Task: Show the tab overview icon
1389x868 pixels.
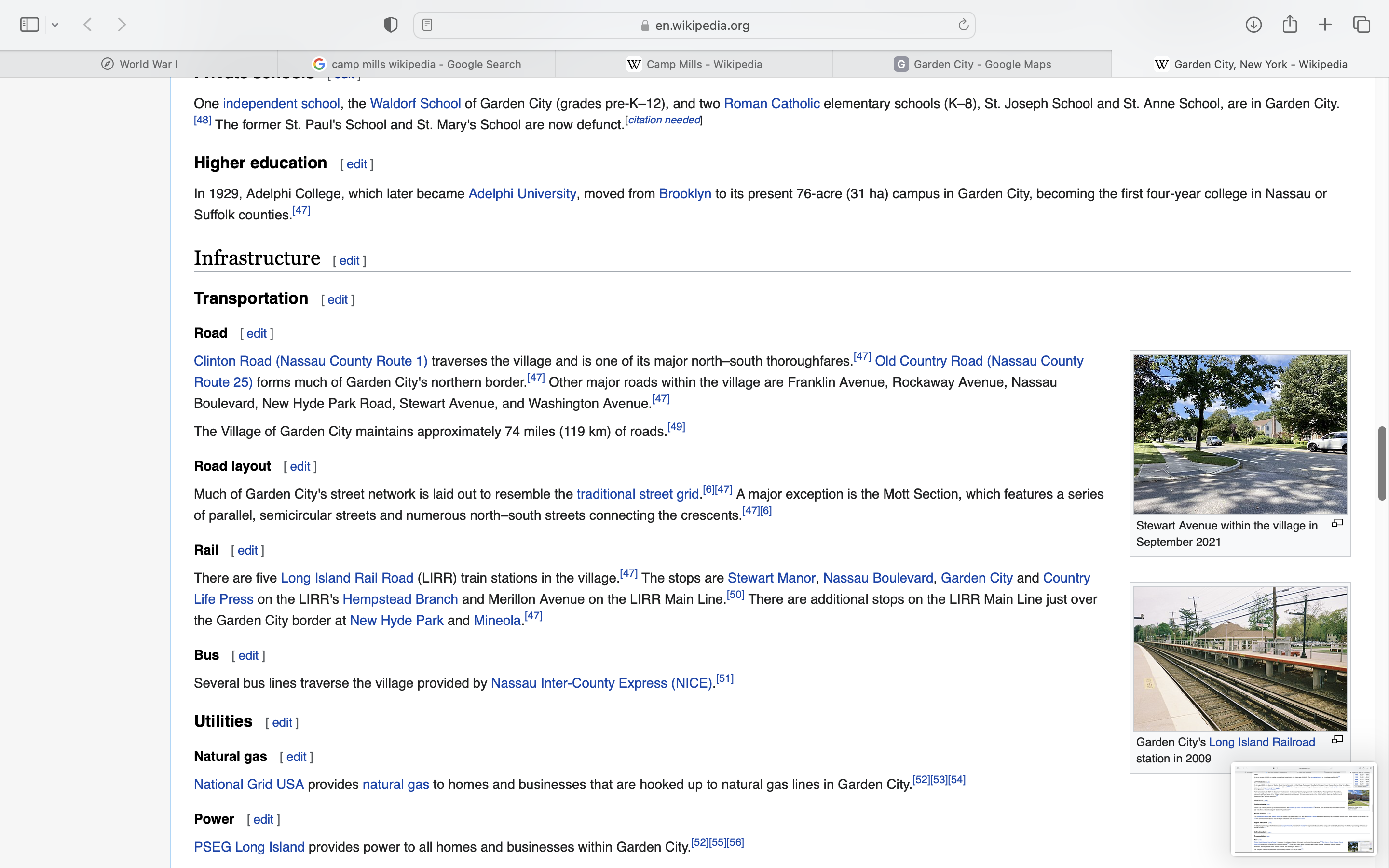Action: 1362,25
